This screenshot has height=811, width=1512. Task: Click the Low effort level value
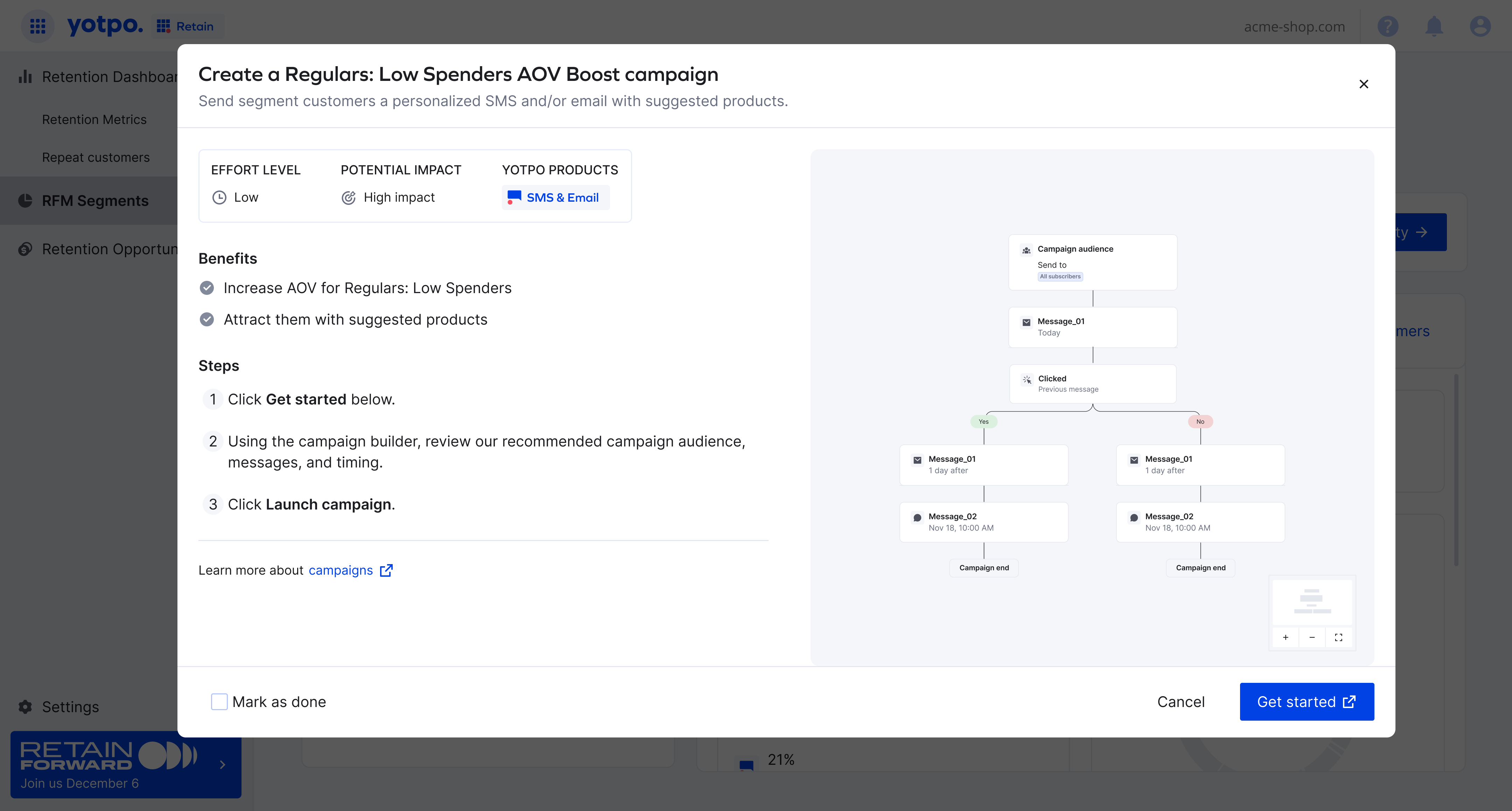click(246, 197)
